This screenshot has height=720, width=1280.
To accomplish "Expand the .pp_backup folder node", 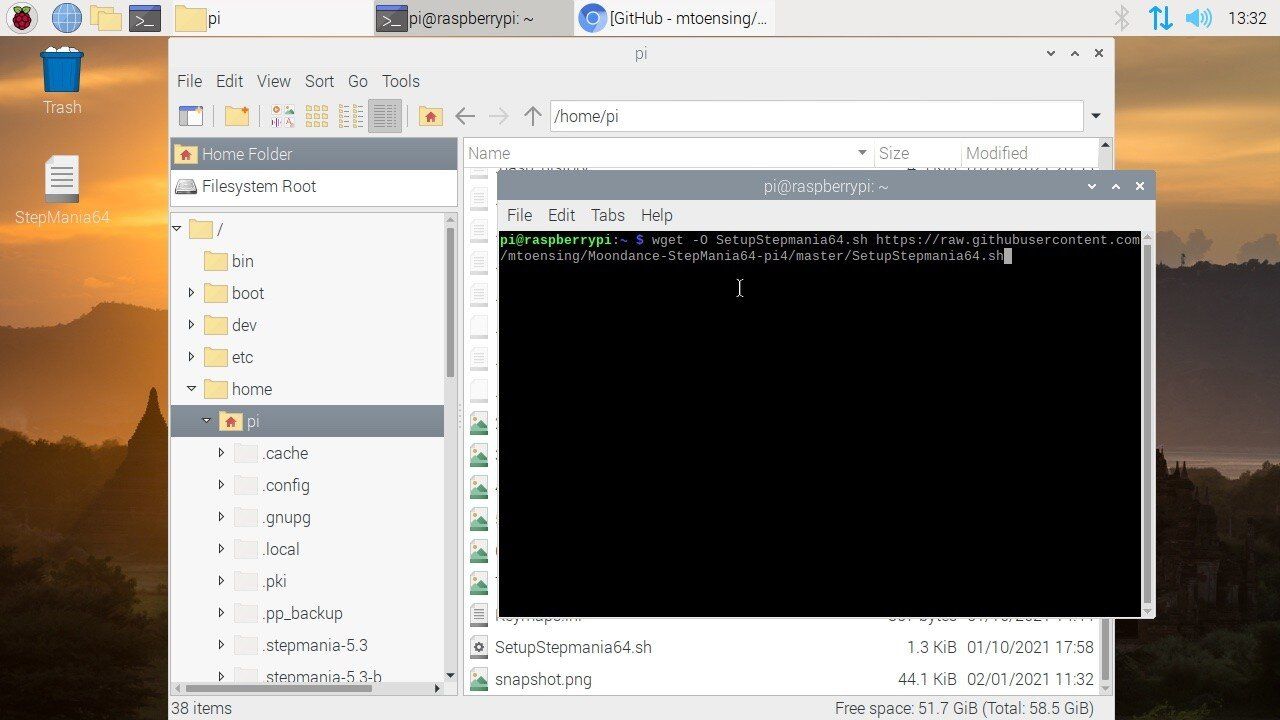I will (221, 613).
